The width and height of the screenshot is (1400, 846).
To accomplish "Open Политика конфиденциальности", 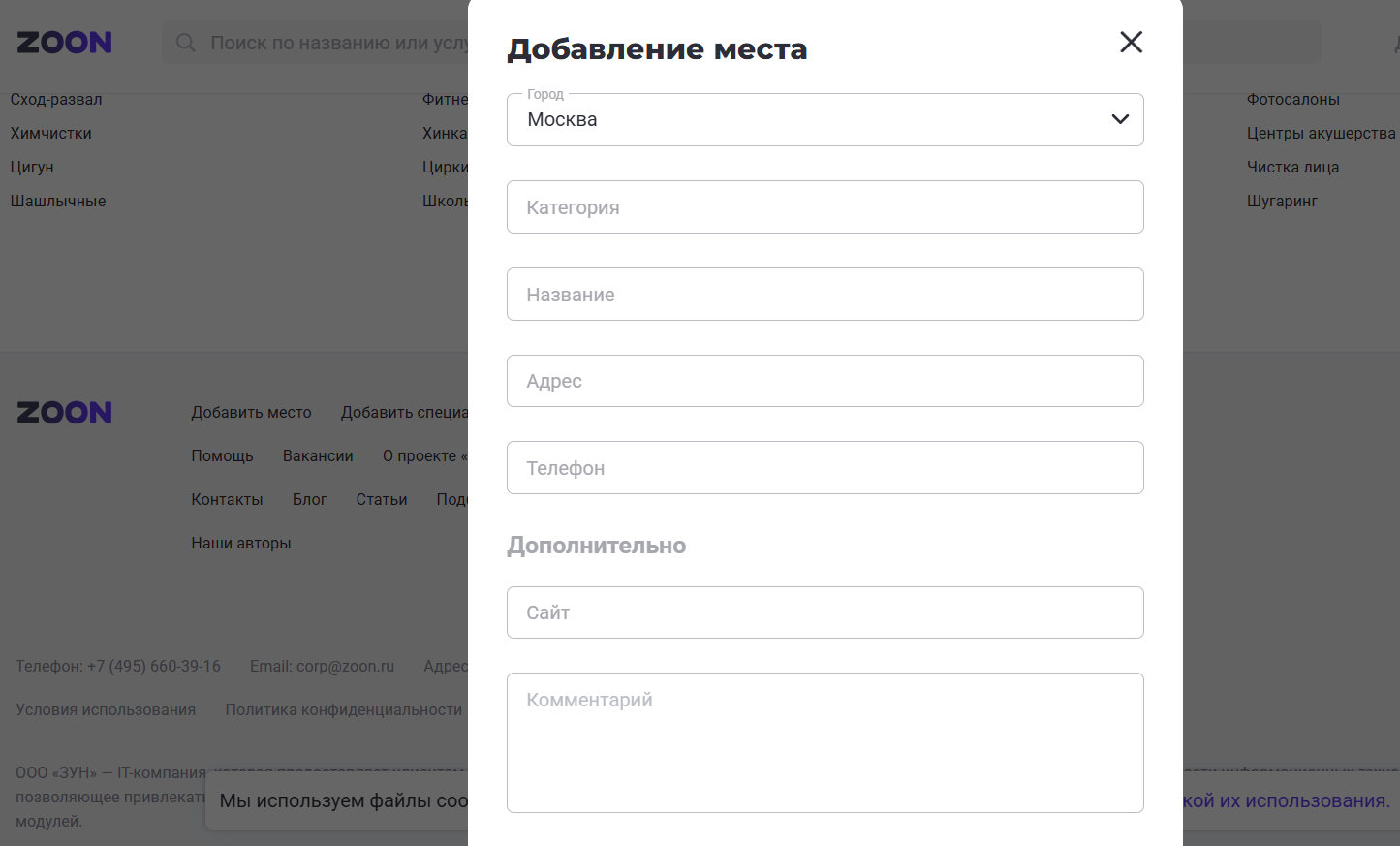I will 344,708.
